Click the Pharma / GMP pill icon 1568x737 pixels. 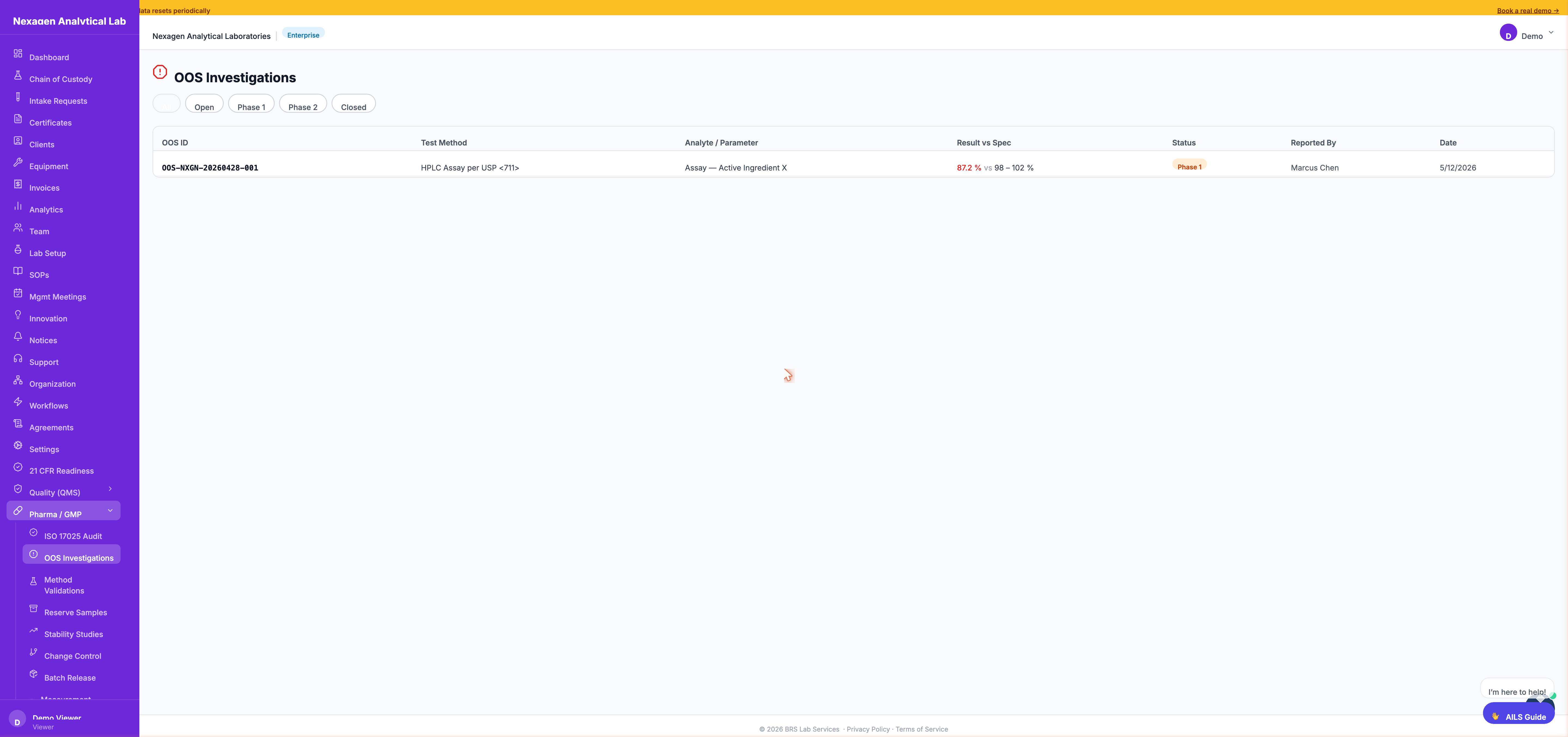[x=18, y=510]
